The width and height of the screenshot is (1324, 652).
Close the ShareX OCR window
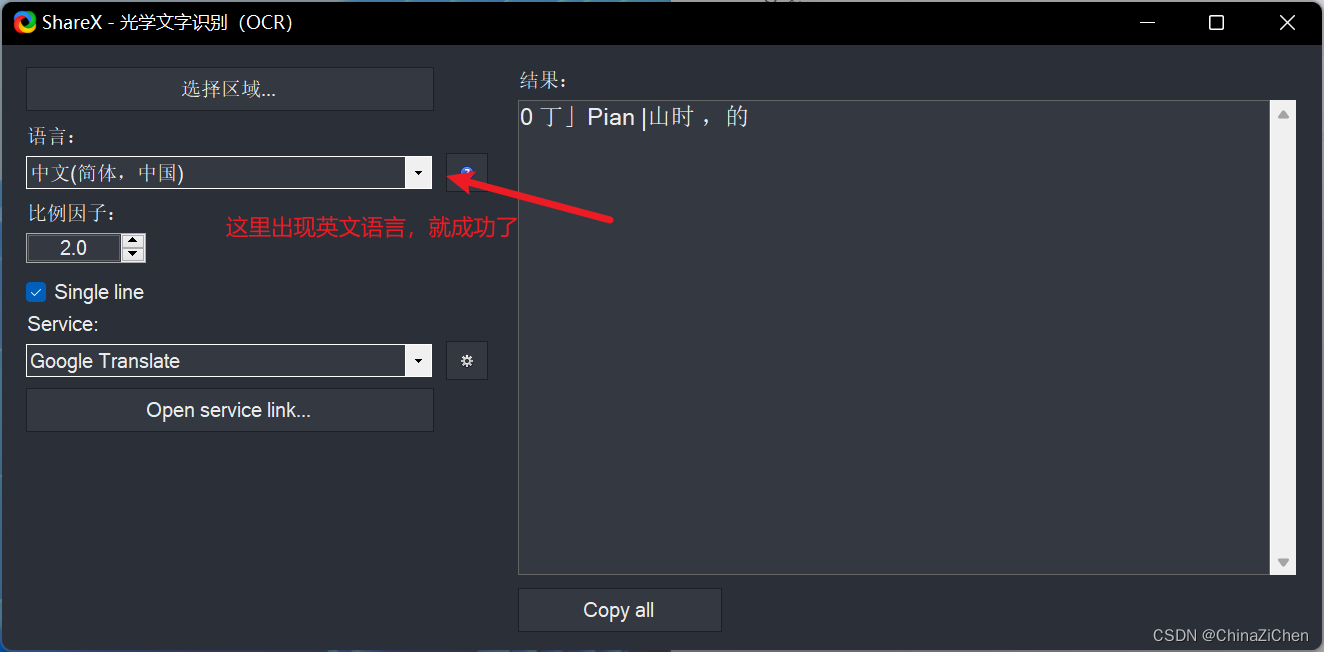click(1288, 22)
